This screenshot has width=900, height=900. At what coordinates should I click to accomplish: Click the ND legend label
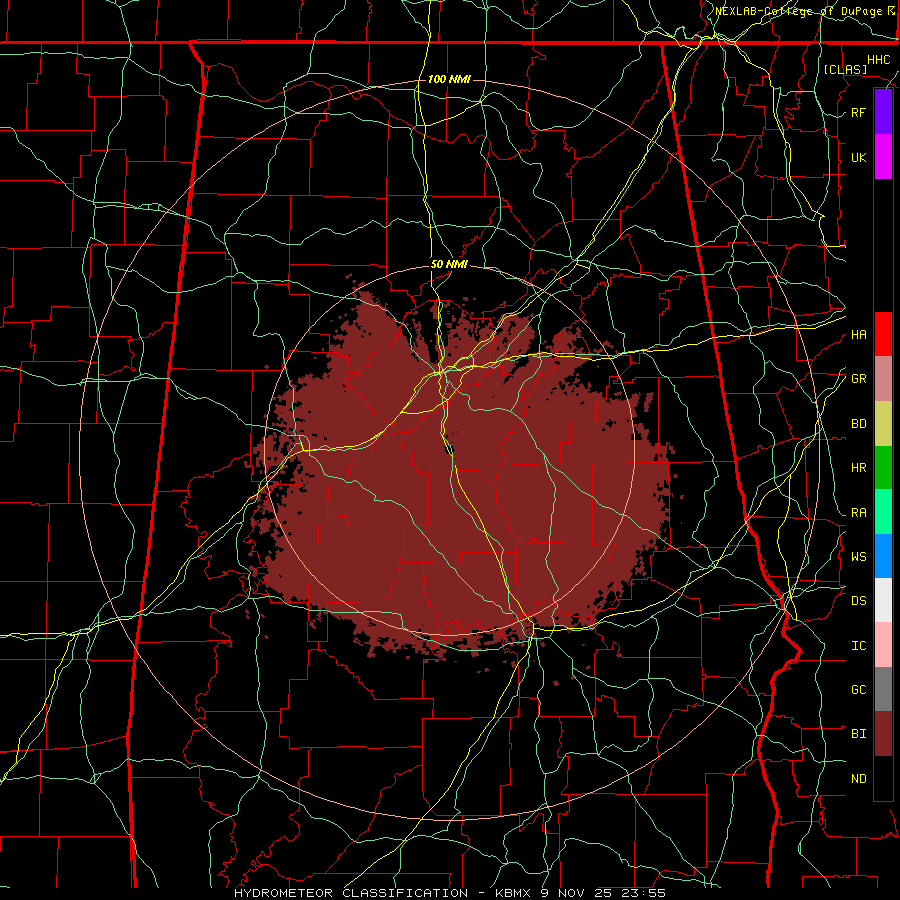(x=858, y=779)
